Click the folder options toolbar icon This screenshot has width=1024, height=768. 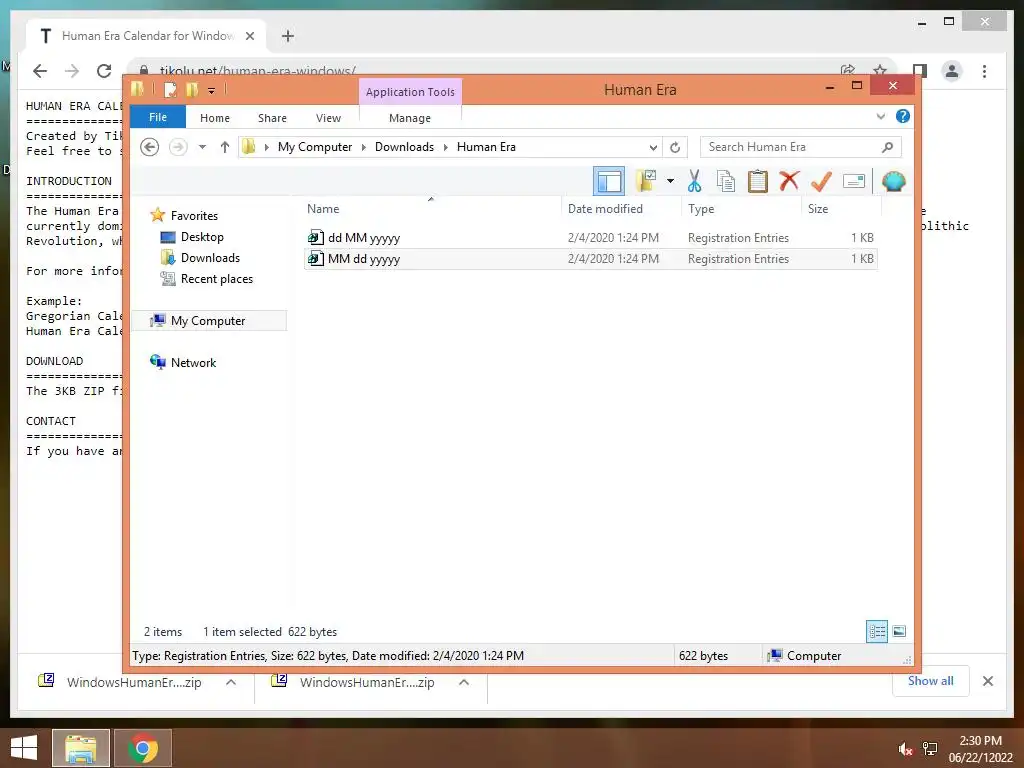(646, 181)
